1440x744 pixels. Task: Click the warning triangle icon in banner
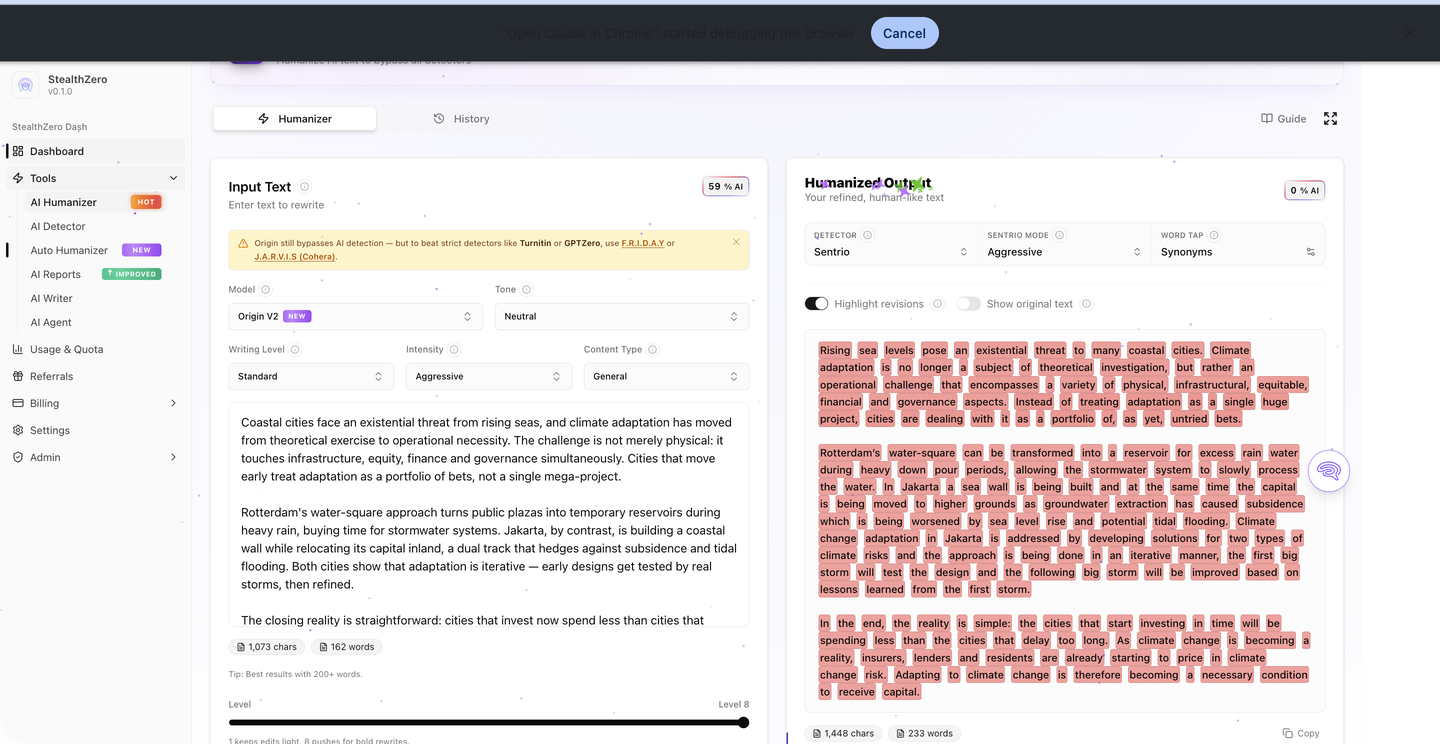(243, 243)
